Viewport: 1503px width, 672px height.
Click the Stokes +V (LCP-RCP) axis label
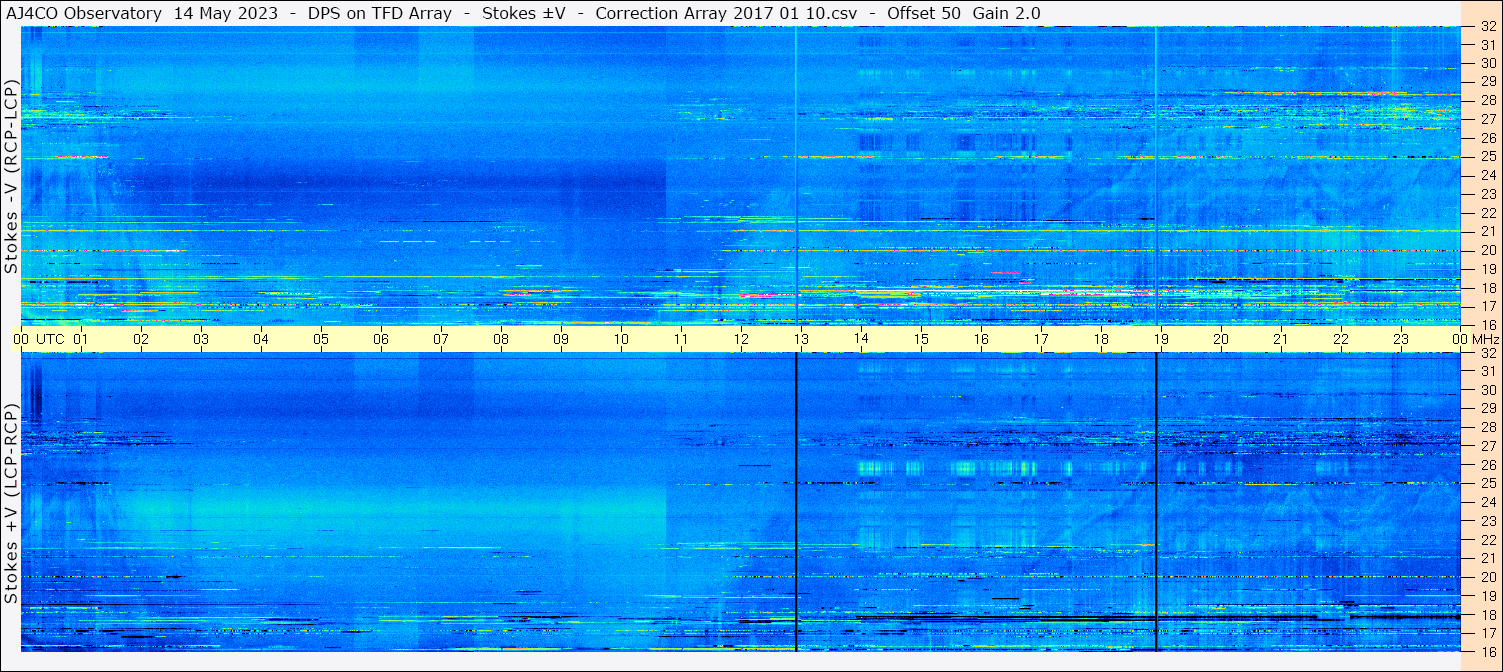click(x=11, y=503)
